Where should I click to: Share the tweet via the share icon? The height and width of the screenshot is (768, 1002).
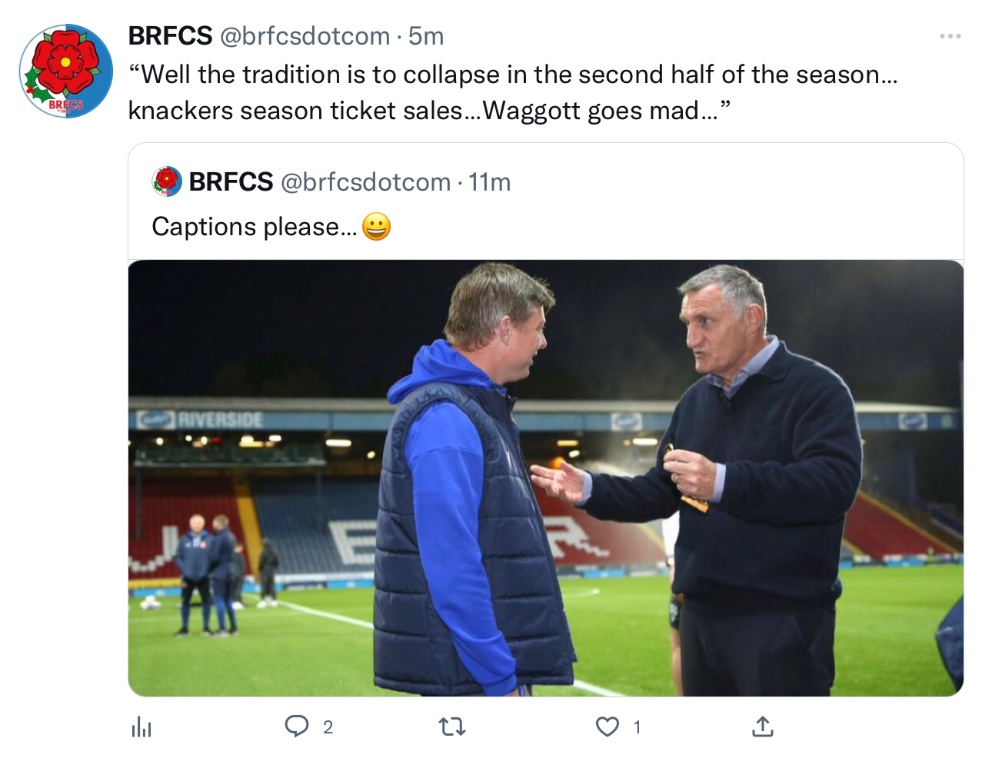pos(762,727)
